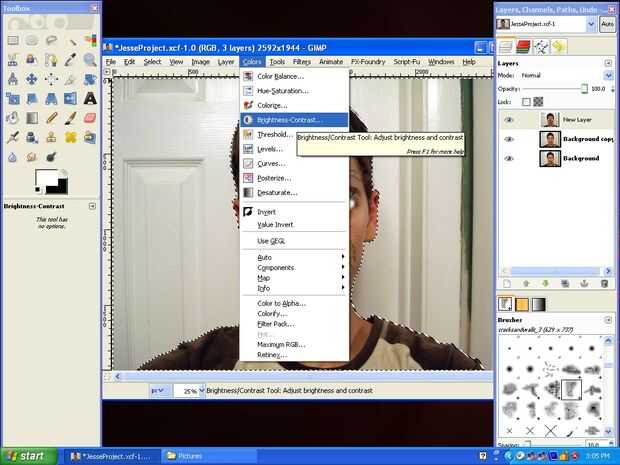This screenshot has height=465, width=620.
Task: Click the Windows start button
Action: [29, 456]
